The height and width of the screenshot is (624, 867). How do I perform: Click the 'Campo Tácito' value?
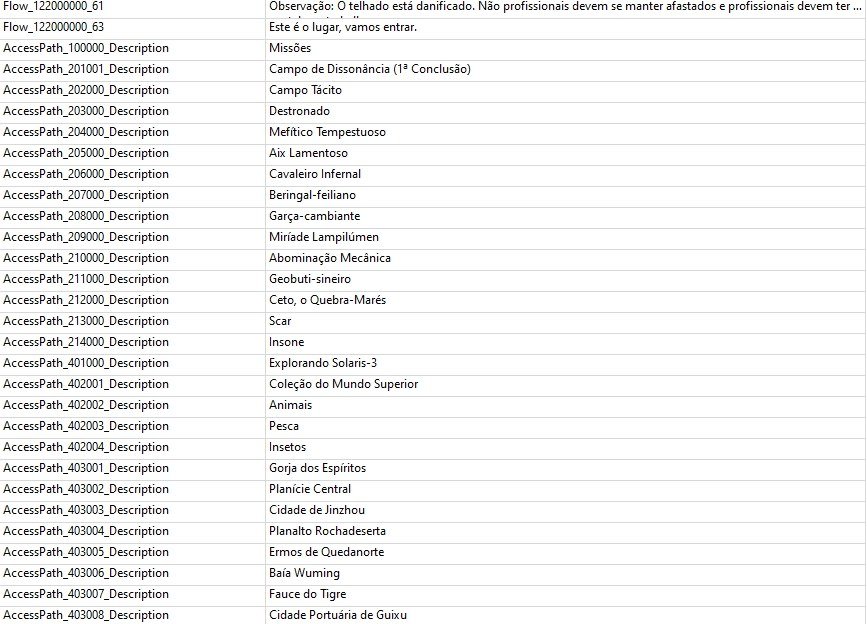pos(565,91)
